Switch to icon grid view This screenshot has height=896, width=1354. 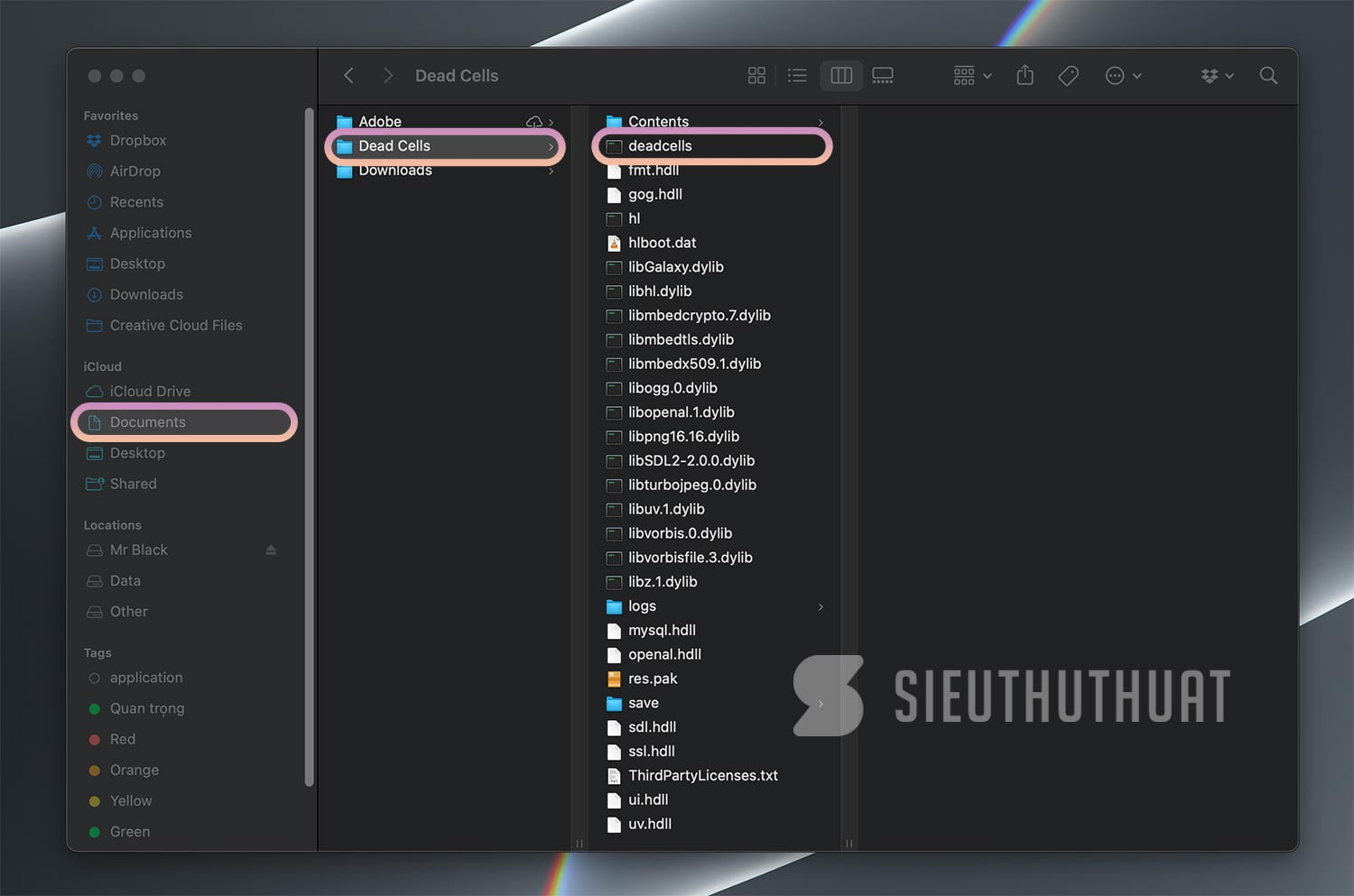(x=756, y=76)
